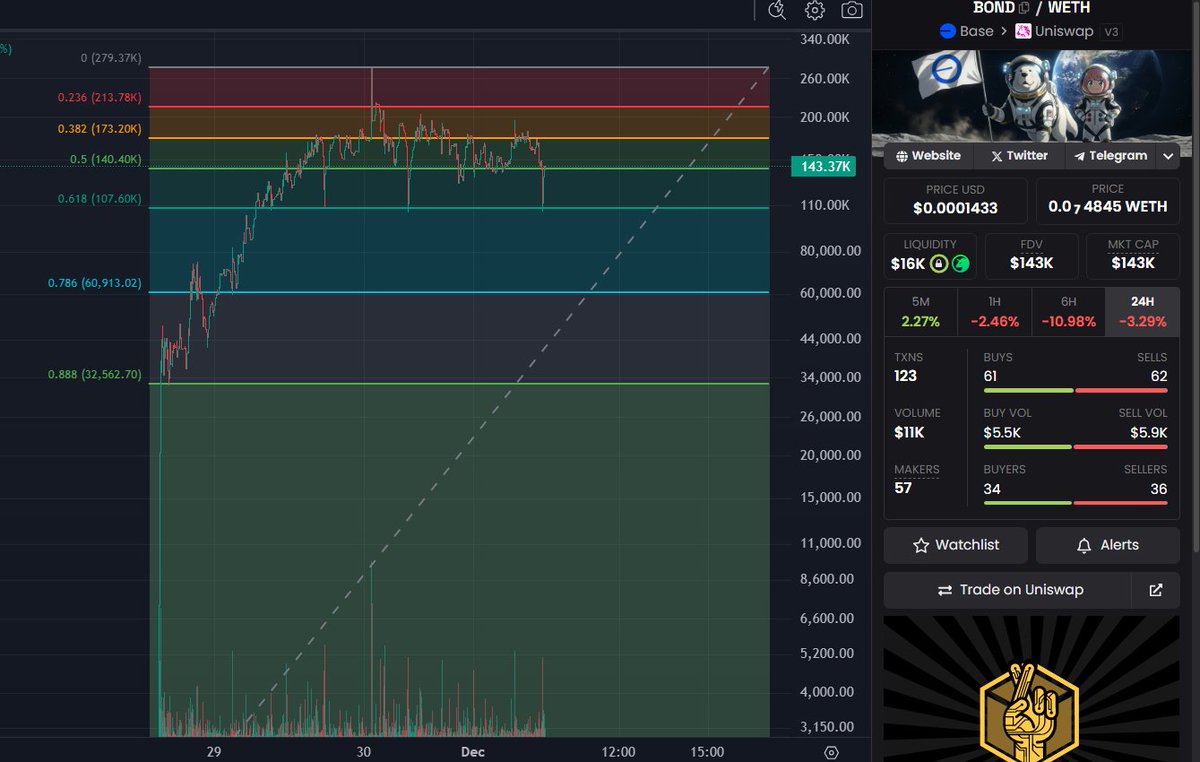Select the Fib level 0 (279.37K) label
Screen dimensions: 1200x762
(111, 58)
